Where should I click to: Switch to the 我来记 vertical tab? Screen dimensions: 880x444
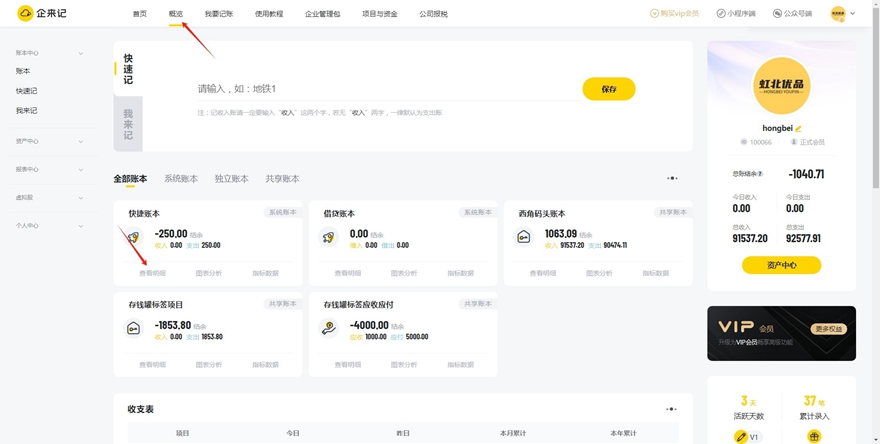point(128,124)
